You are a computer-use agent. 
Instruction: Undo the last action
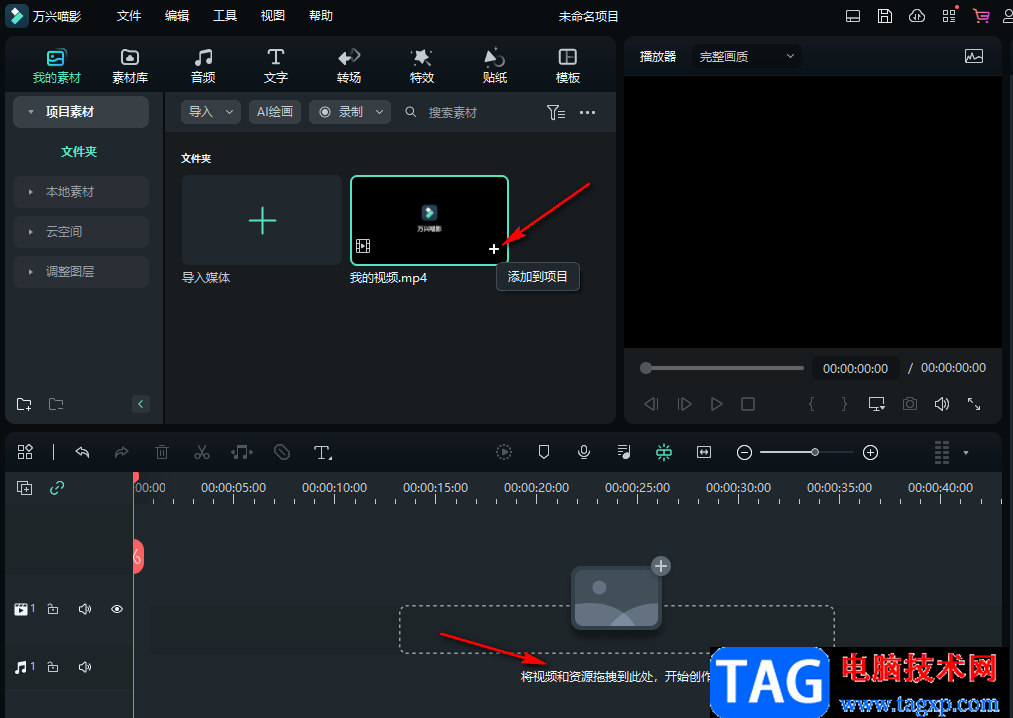[82, 452]
